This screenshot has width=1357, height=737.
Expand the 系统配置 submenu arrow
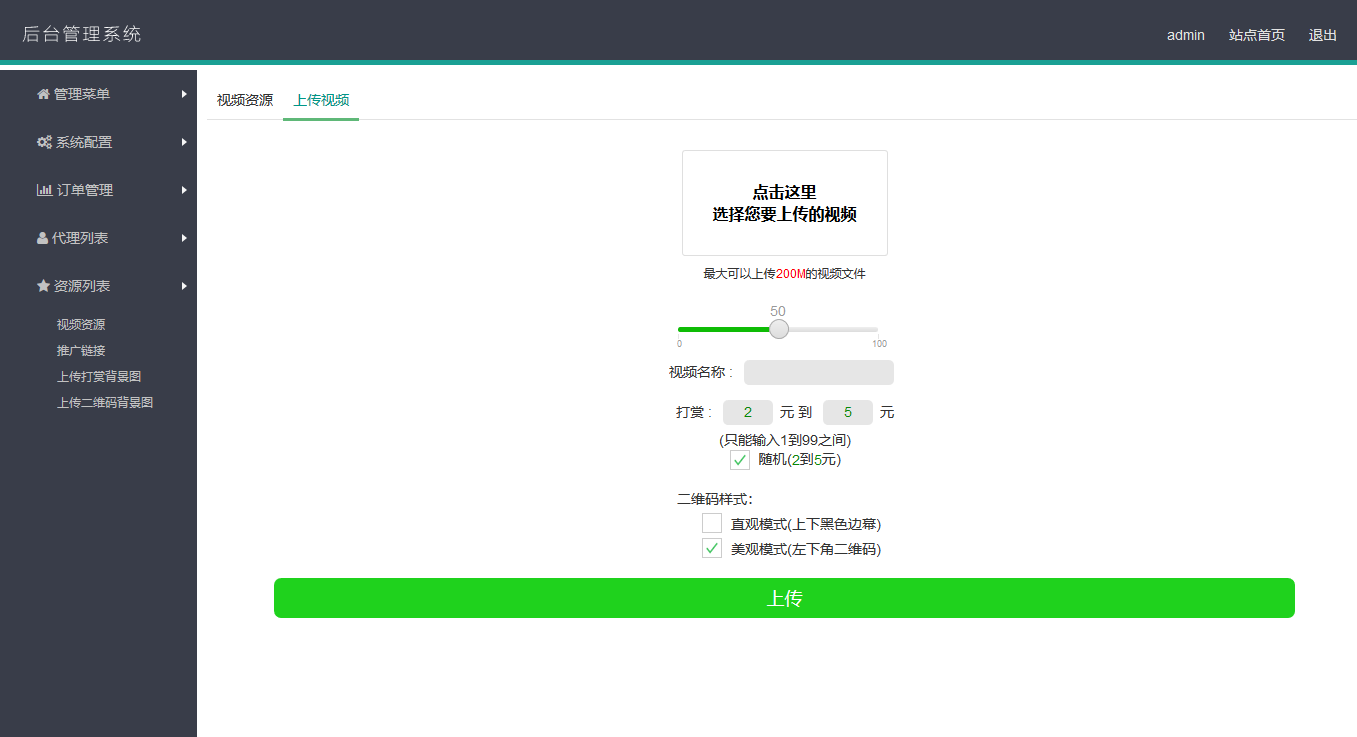(184, 142)
